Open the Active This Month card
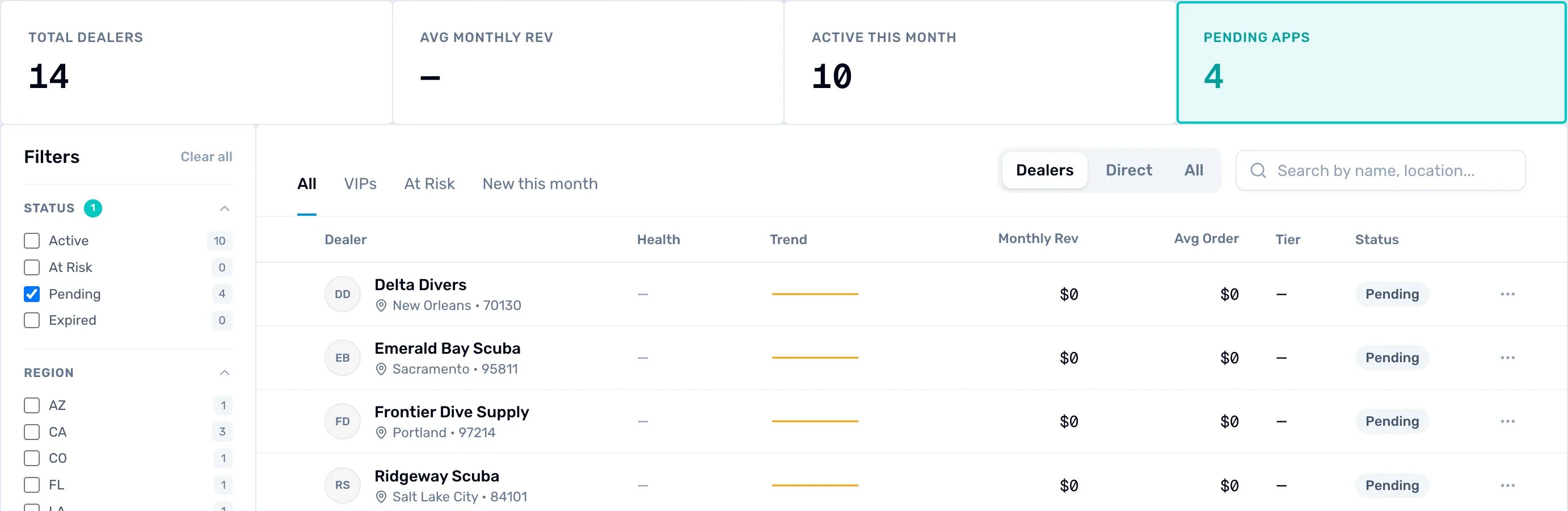 [x=979, y=62]
